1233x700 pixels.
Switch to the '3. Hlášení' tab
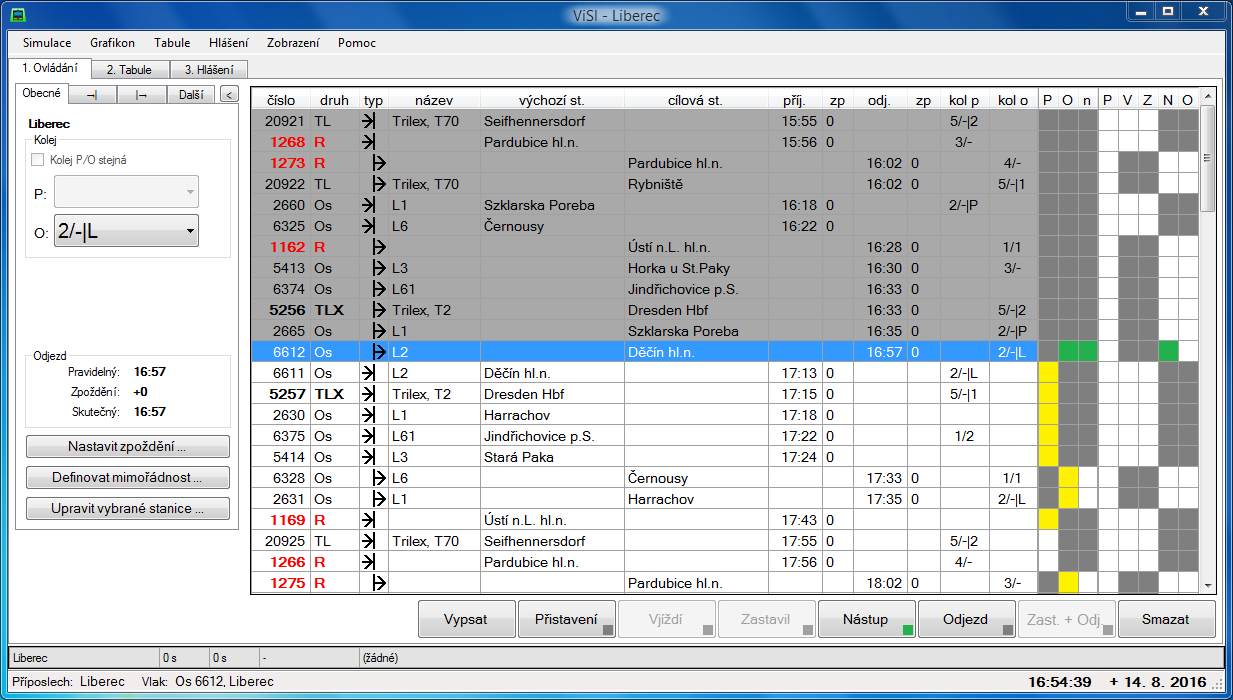pos(209,70)
